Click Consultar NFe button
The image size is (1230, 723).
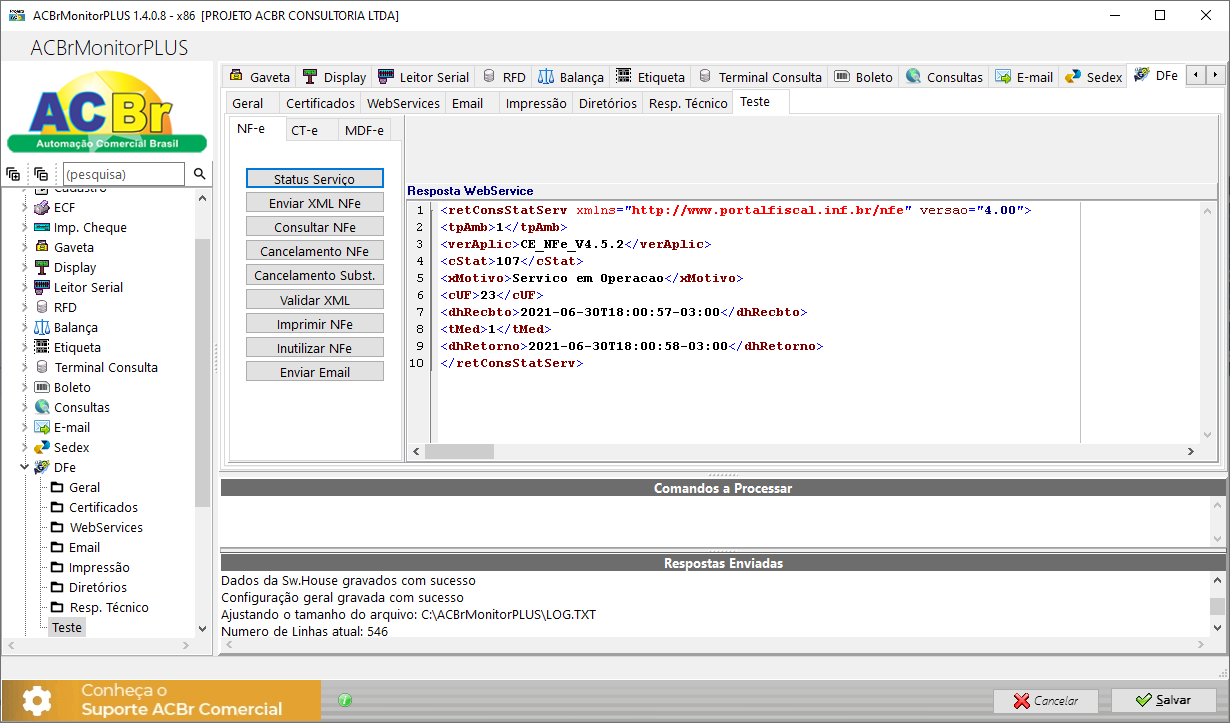tap(315, 227)
